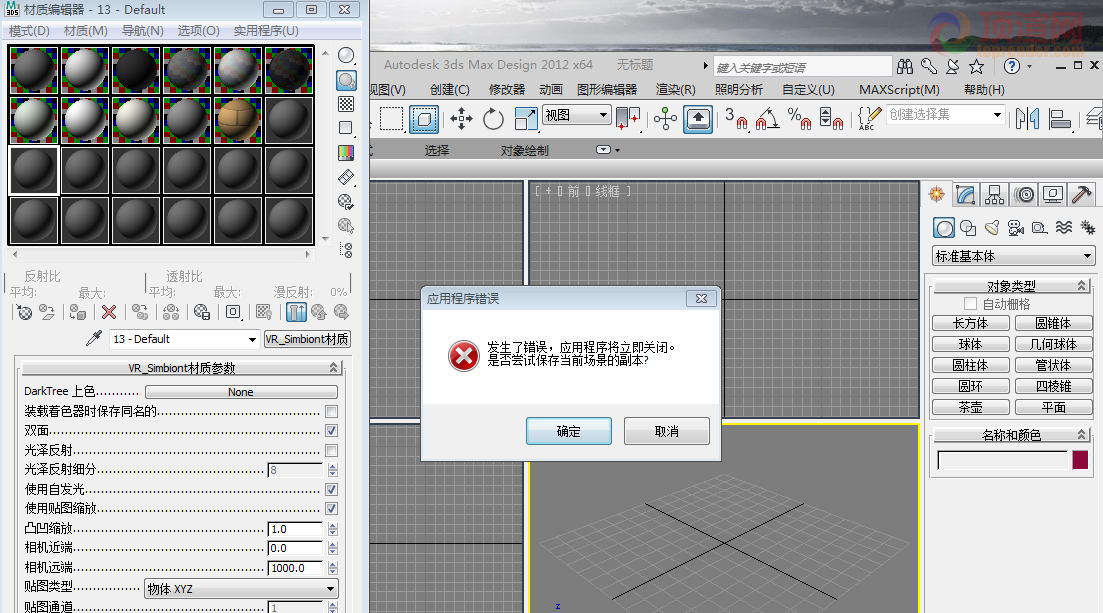Image resolution: width=1103 pixels, height=613 pixels.
Task: Increment the 相机远端 spinner
Action: point(333,565)
